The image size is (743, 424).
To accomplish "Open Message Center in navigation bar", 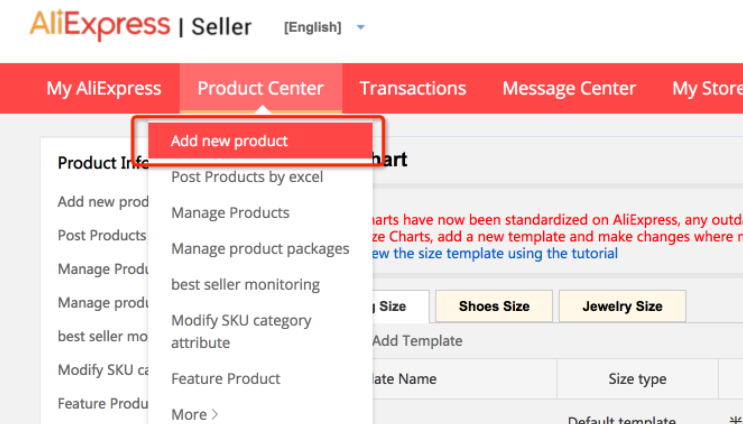I will point(568,88).
